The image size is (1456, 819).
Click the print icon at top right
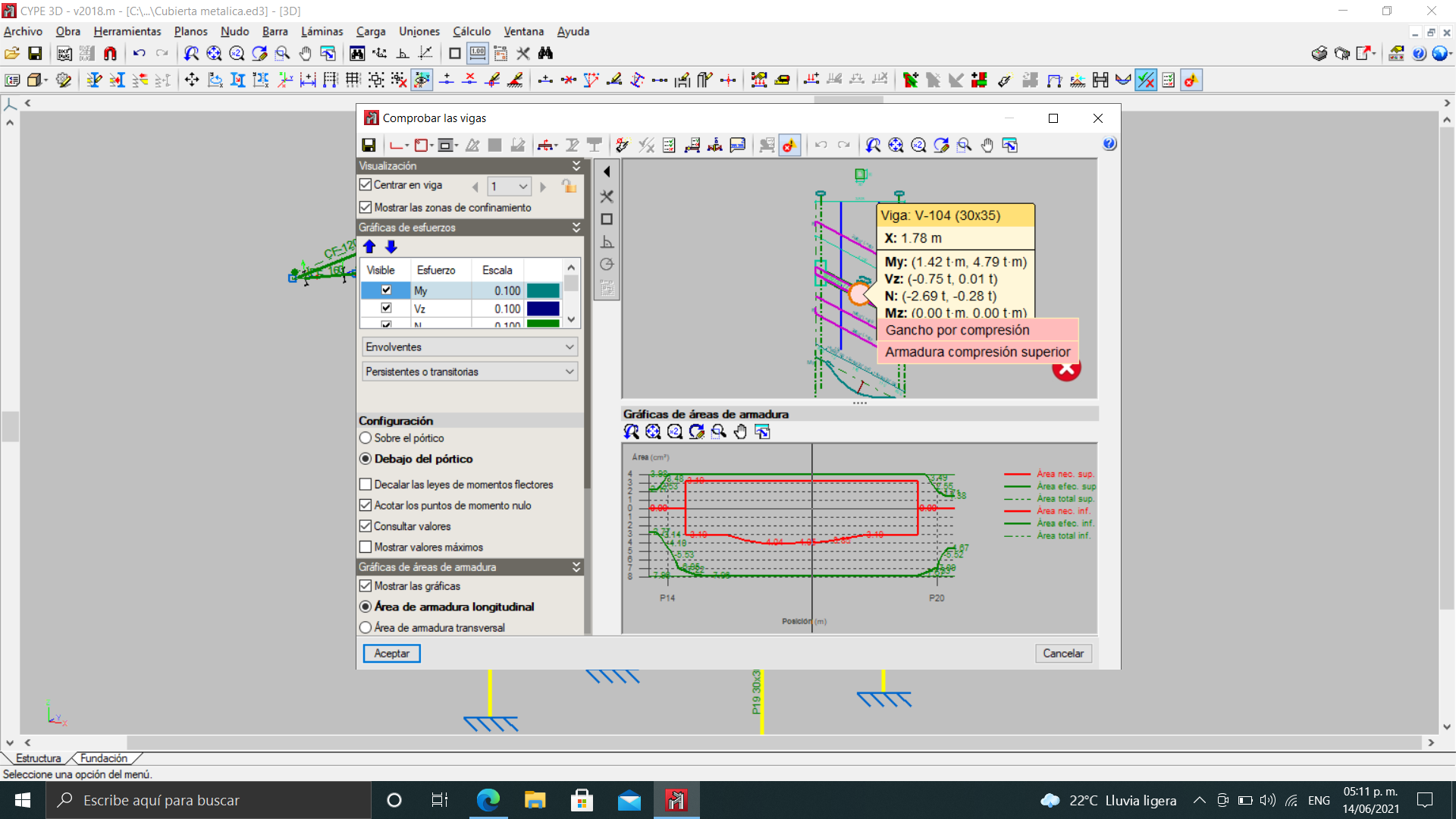tap(1319, 53)
